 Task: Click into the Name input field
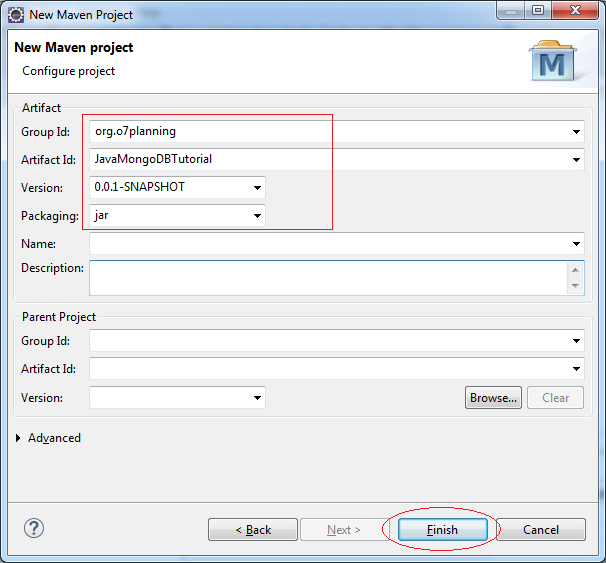point(329,244)
